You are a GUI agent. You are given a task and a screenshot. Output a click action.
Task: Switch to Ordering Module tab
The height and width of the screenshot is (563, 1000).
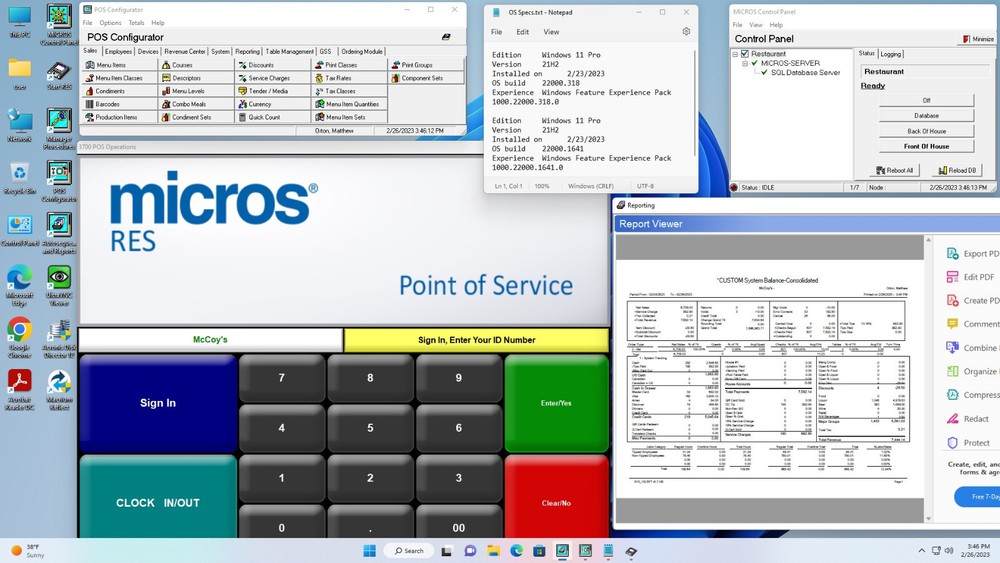coord(362,52)
